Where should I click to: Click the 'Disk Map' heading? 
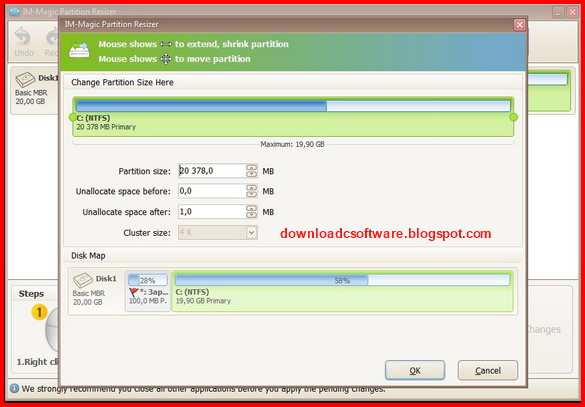click(88, 256)
